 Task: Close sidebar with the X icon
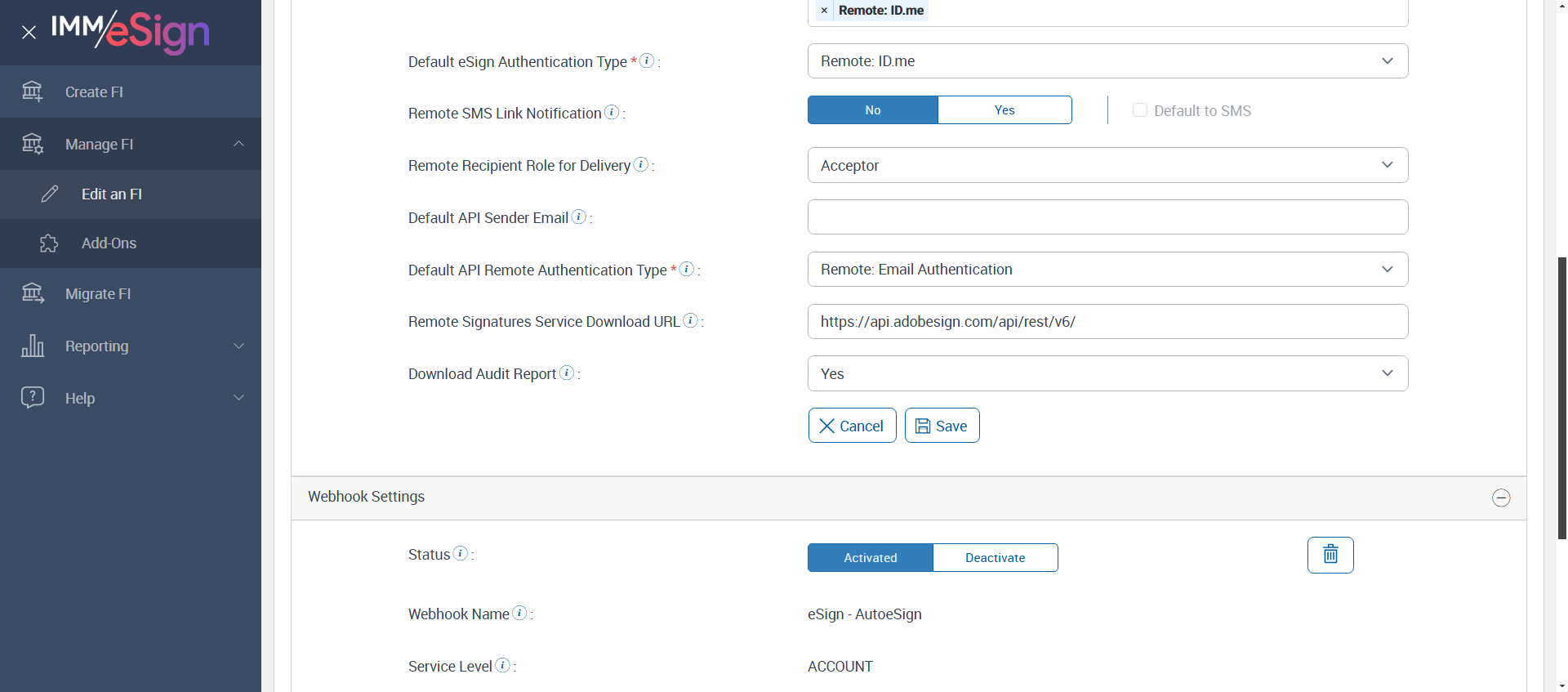[x=29, y=33]
